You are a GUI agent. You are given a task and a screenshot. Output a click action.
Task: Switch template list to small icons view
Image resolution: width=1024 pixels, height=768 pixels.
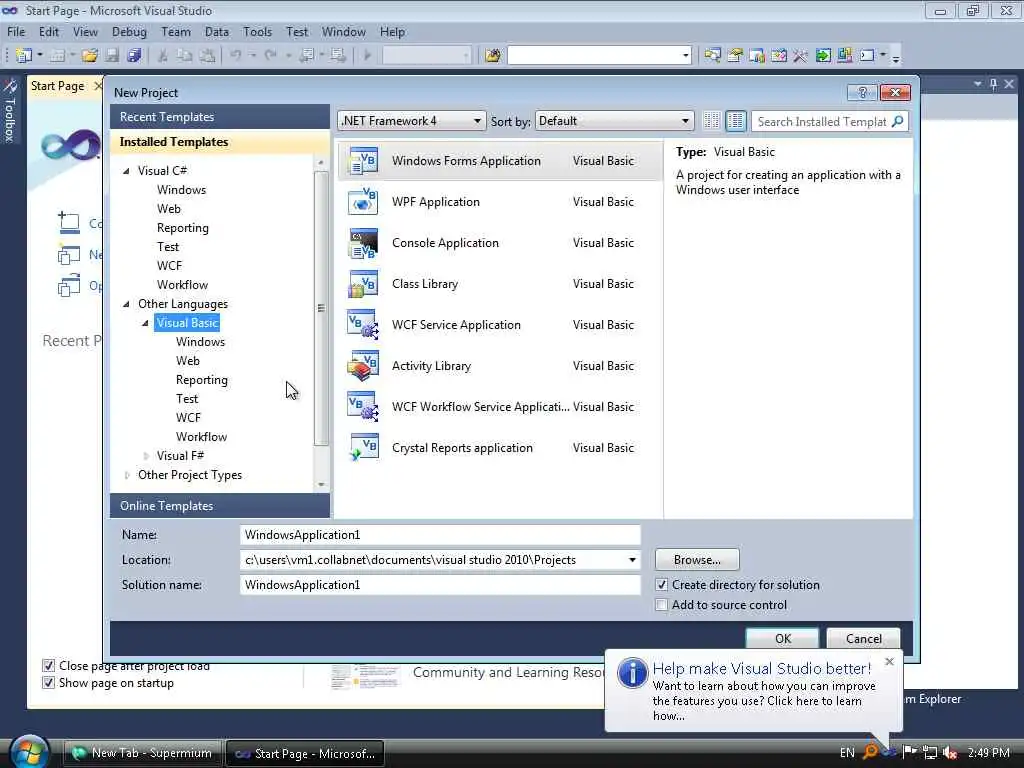(711, 121)
